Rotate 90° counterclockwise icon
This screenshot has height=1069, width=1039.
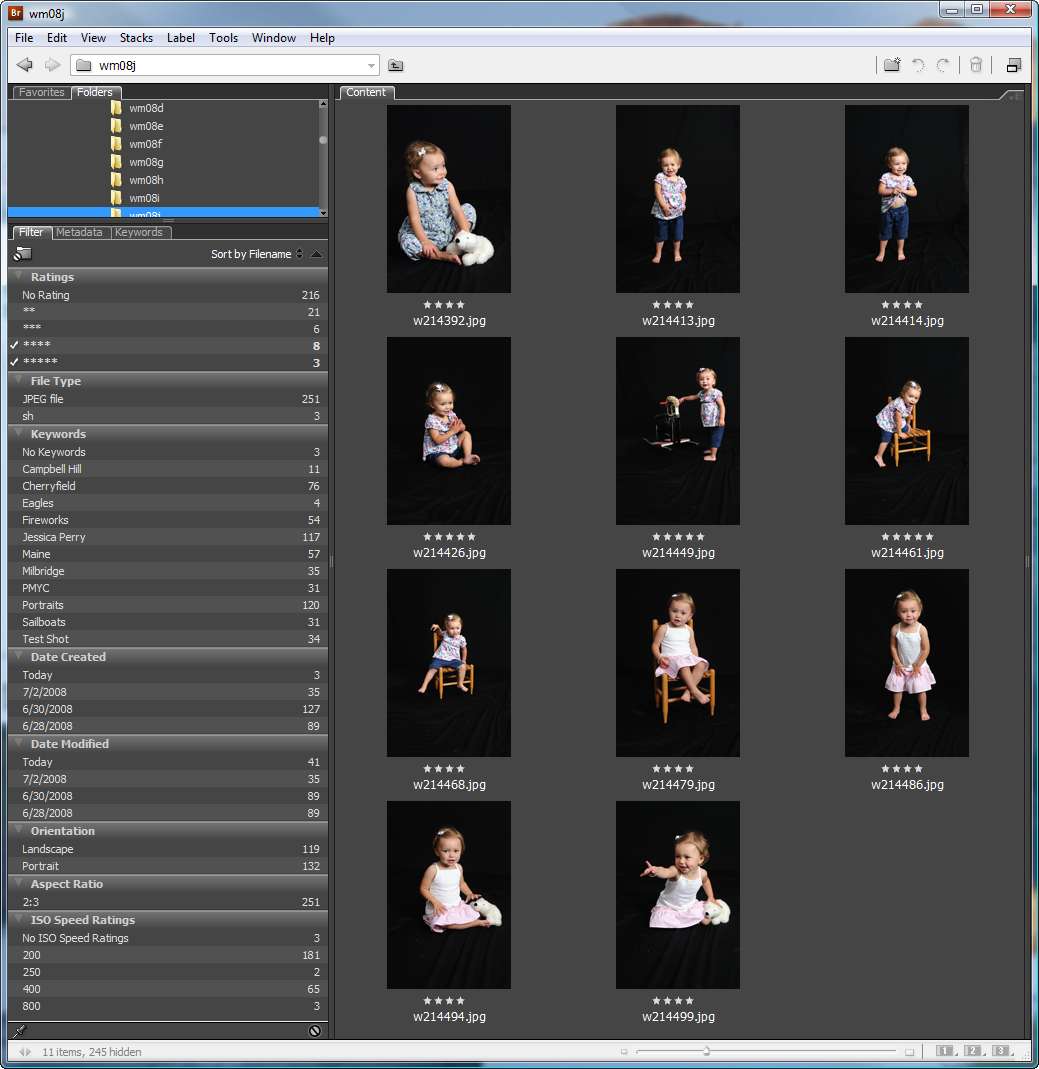[x=918, y=65]
